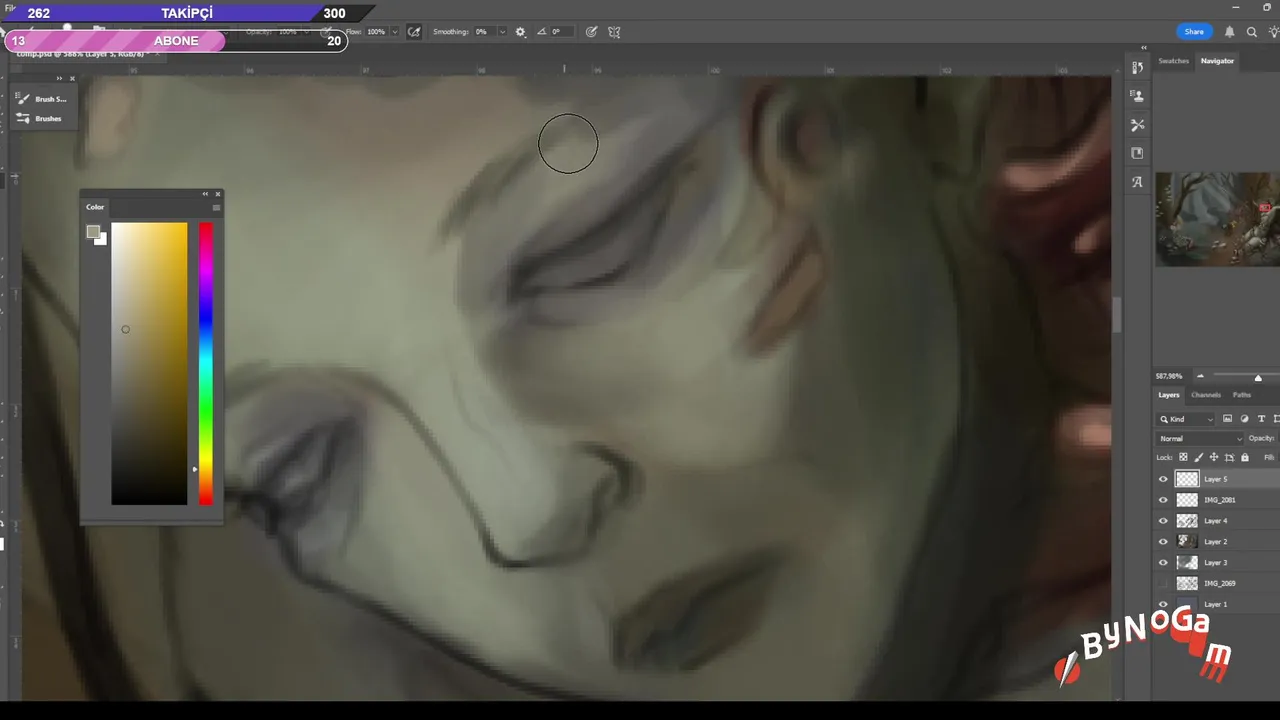Viewport: 1280px width, 720px height.
Task: Filter layers by pixel layers
Action: pyautogui.click(x=1227, y=419)
